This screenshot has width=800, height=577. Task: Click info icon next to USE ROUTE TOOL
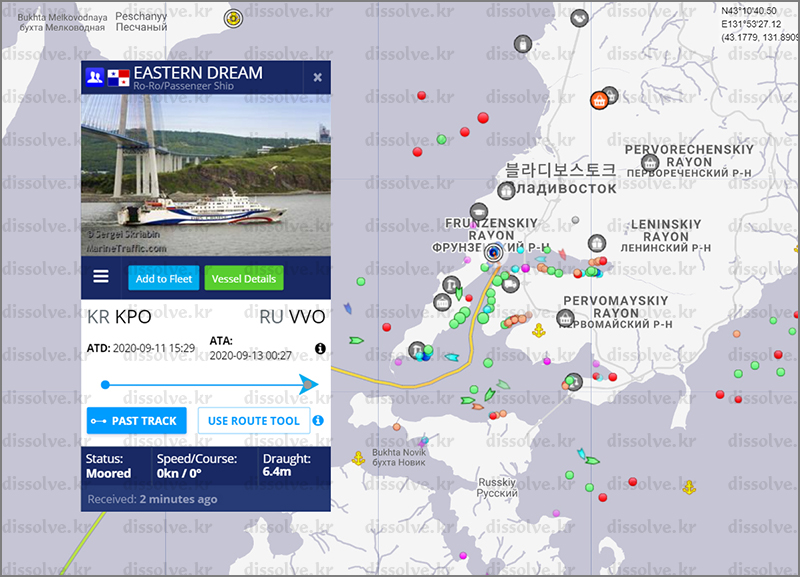(318, 420)
